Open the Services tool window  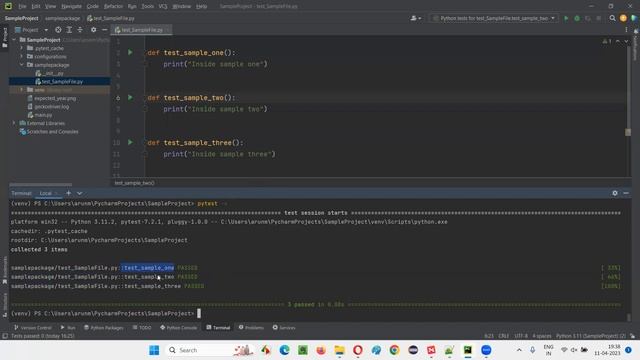tap(284, 327)
